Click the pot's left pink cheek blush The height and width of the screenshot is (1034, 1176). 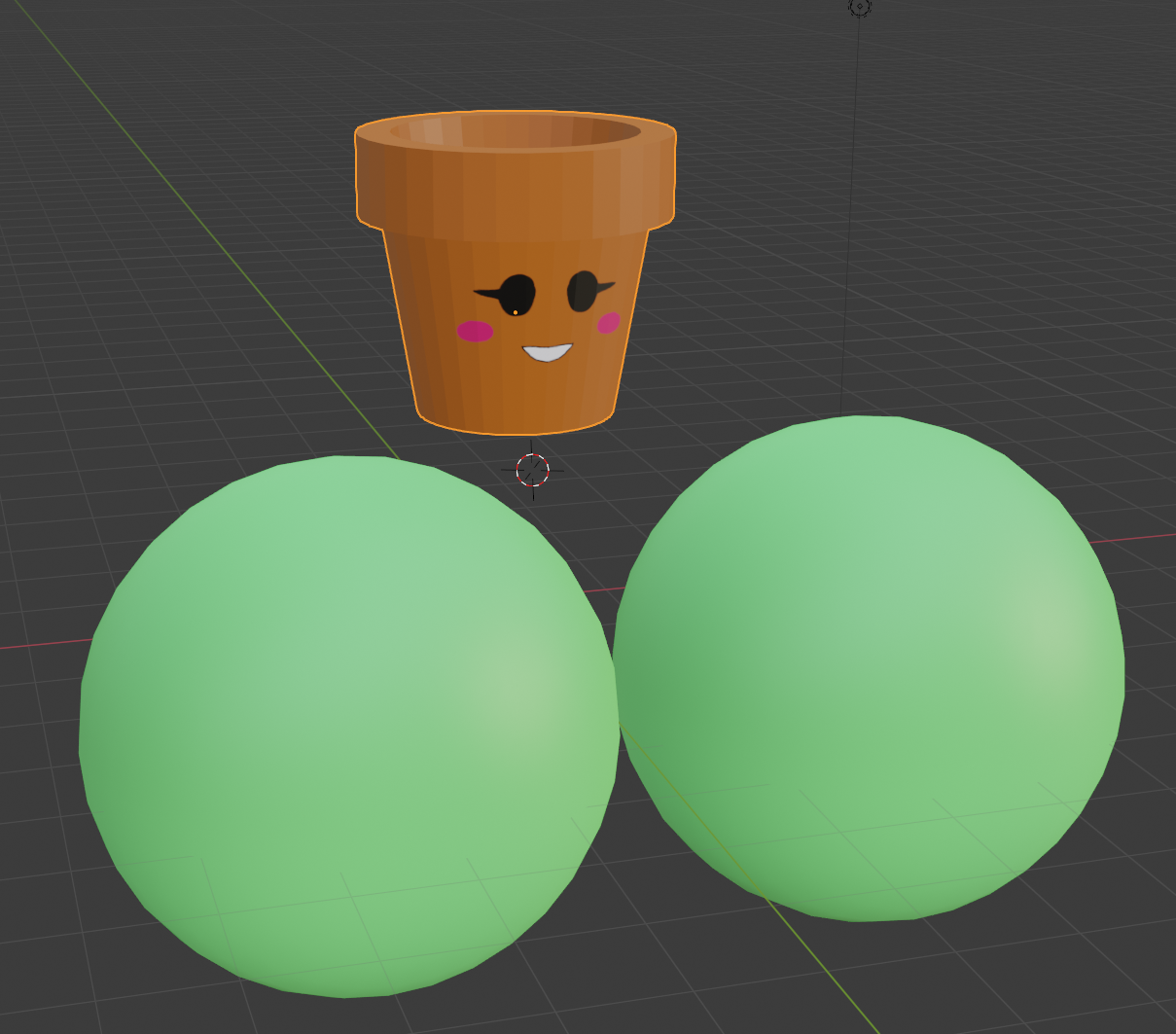coord(476,331)
